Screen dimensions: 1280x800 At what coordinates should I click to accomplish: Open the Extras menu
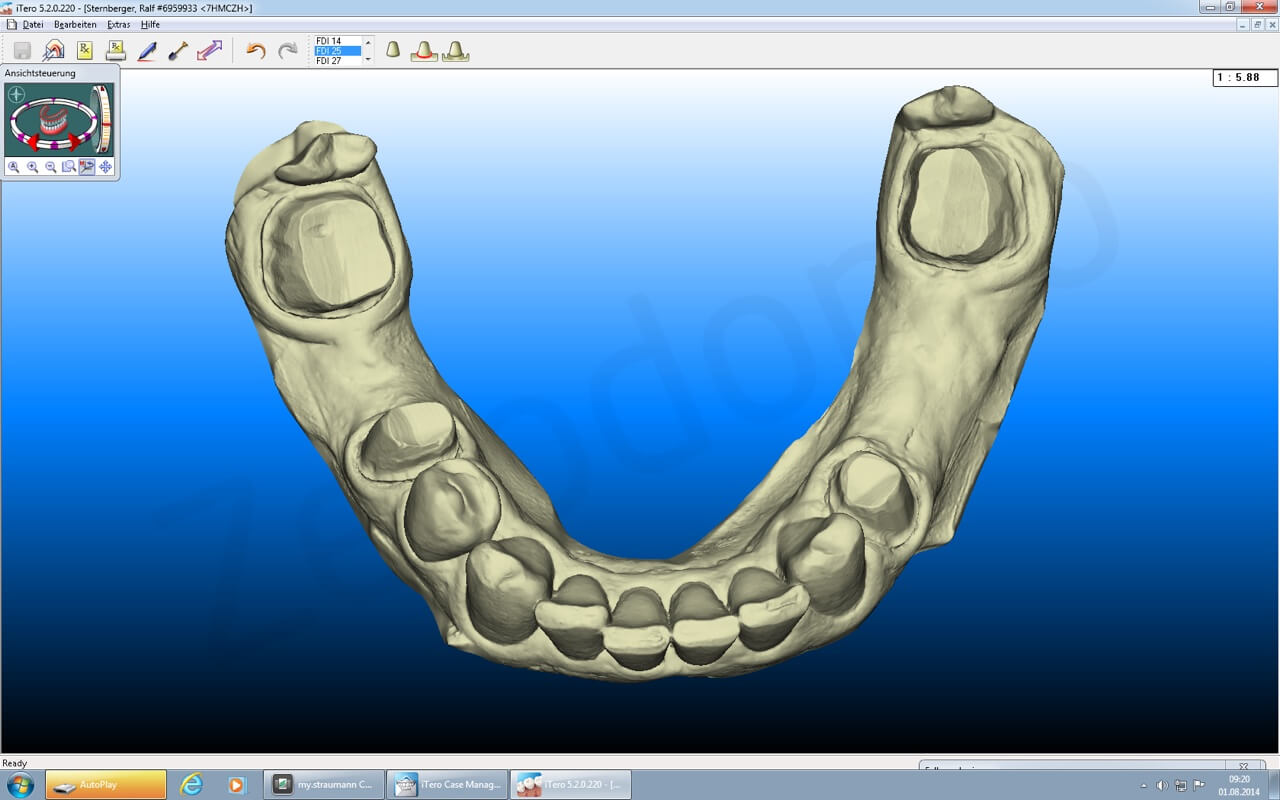tap(118, 24)
